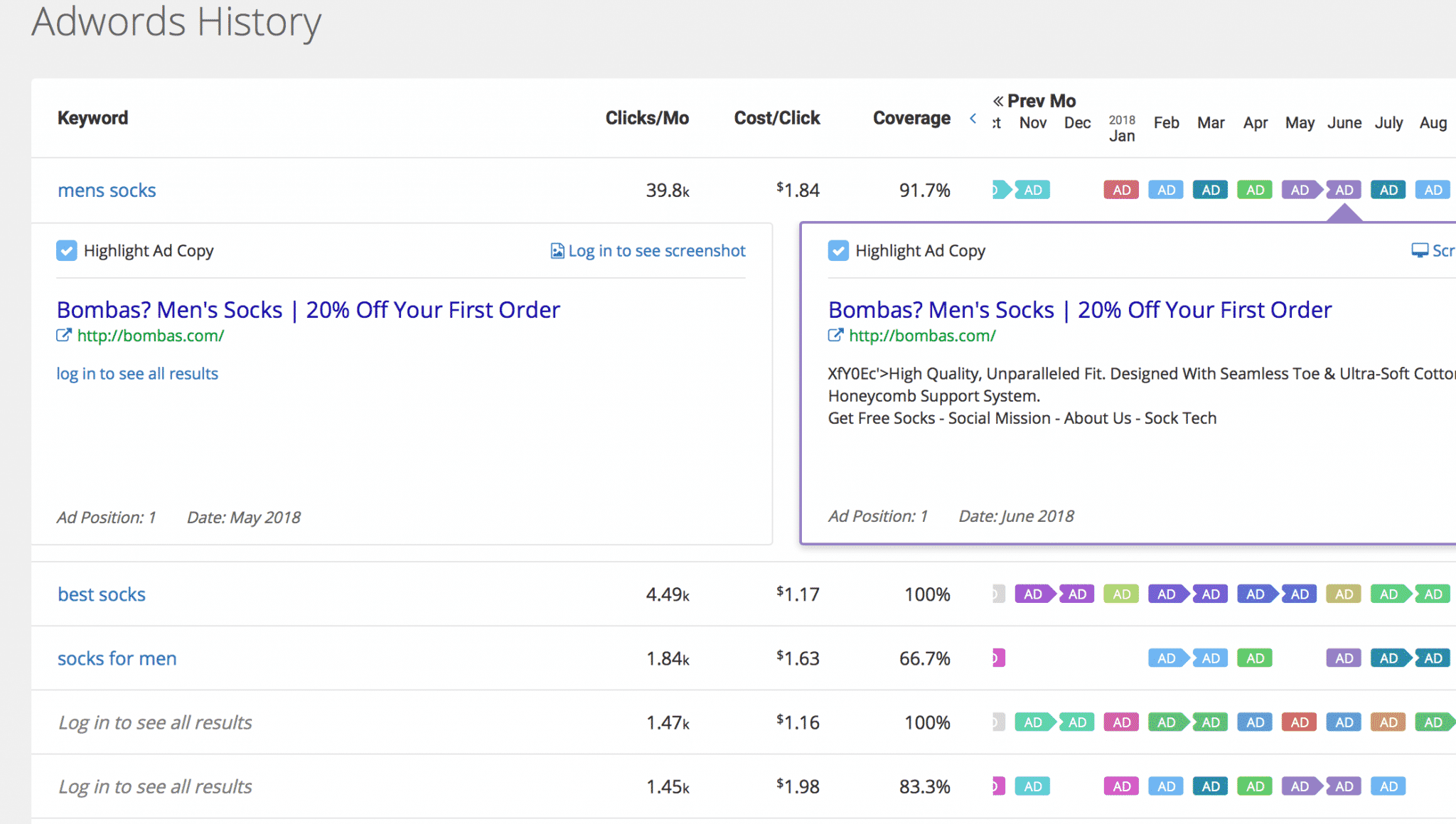The width and height of the screenshot is (1456, 824).
Task: Click the 91.7% coverage value
Action: (x=924, y=191)
